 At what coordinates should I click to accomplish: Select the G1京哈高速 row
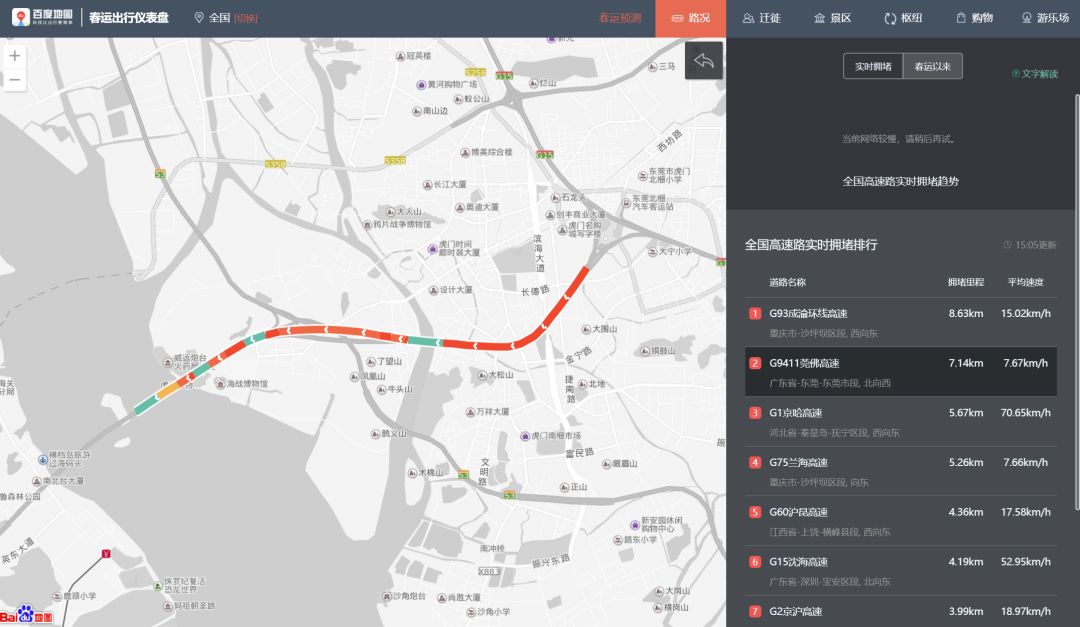[x=900, y=422]
